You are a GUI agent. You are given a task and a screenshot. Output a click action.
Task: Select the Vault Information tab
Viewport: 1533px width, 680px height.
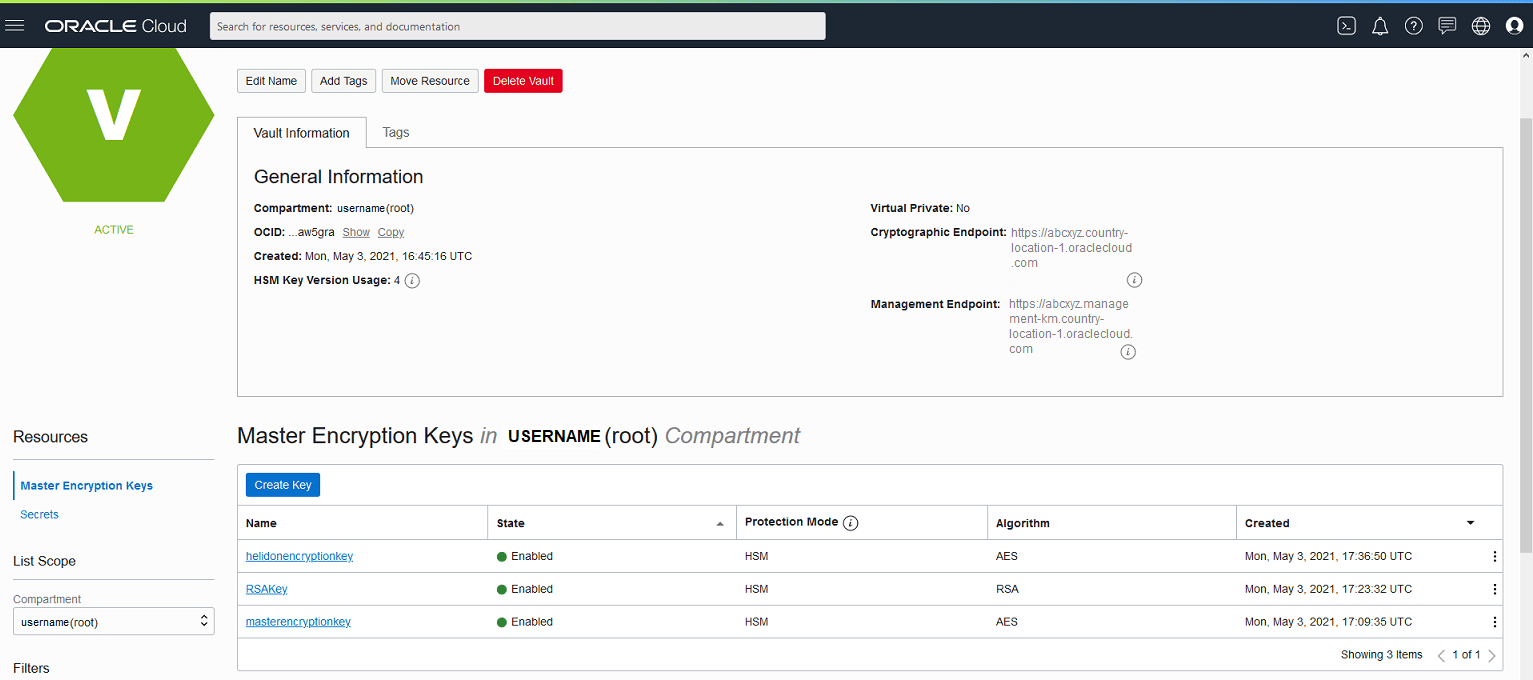pos(302,133)
